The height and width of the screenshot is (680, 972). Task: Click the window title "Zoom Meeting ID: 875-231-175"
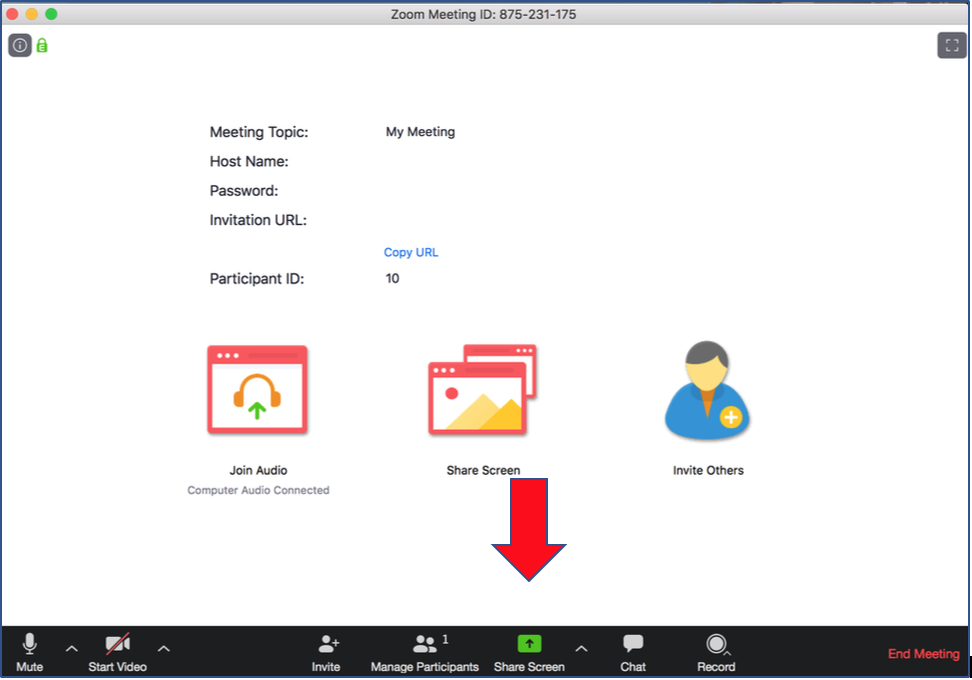(x=484, y=14)
